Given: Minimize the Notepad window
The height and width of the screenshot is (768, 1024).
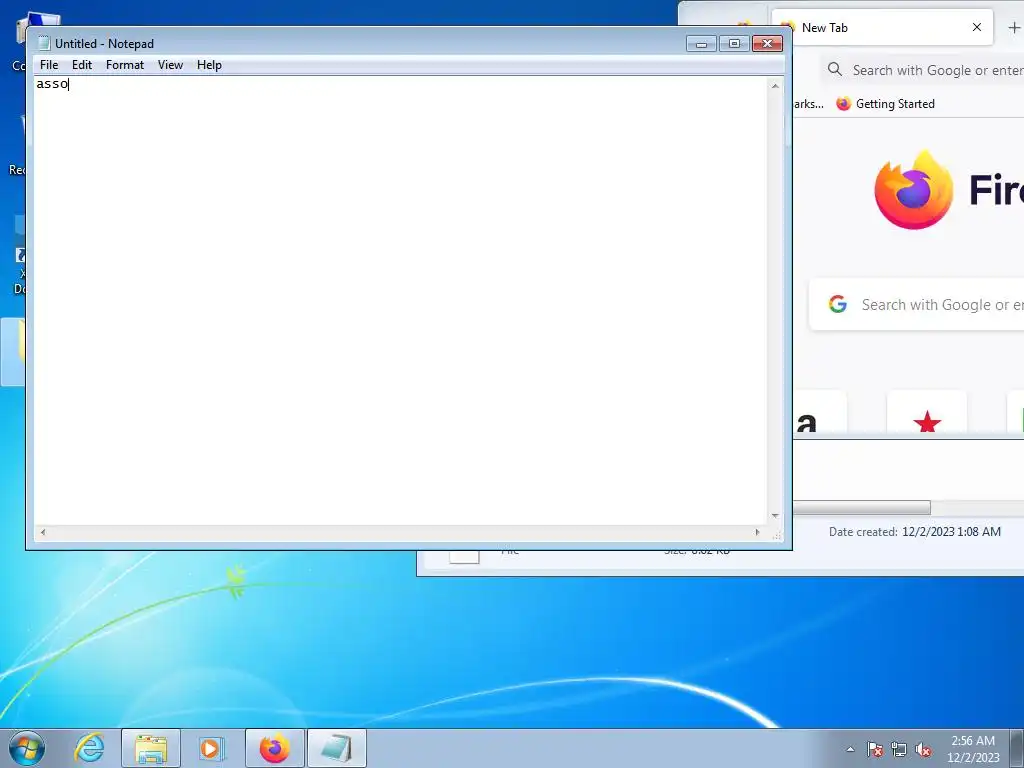Looking at the screenshot, I should [701, 44].
